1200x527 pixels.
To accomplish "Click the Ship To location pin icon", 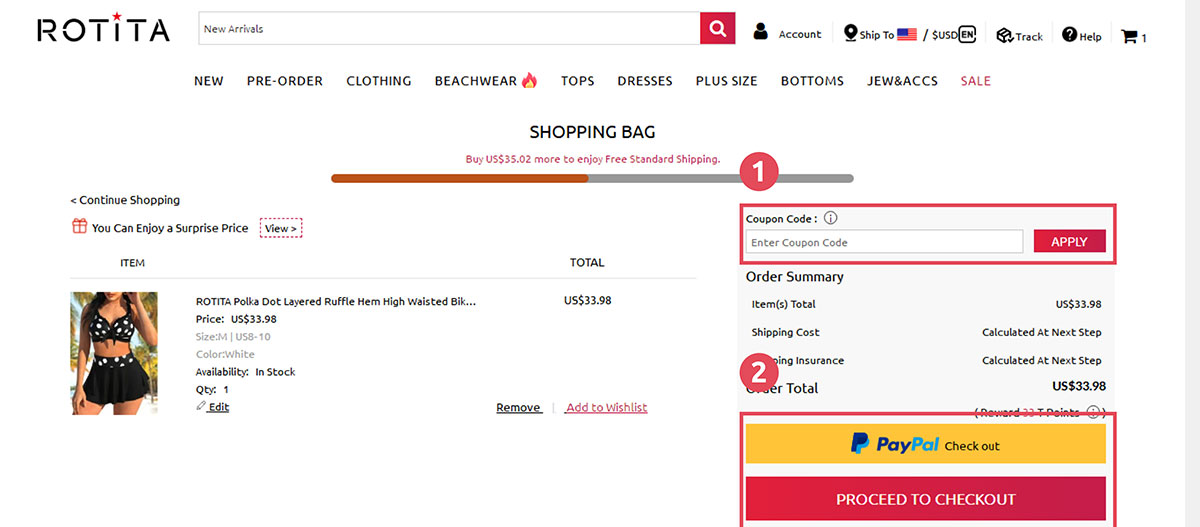I will [850, 34].
